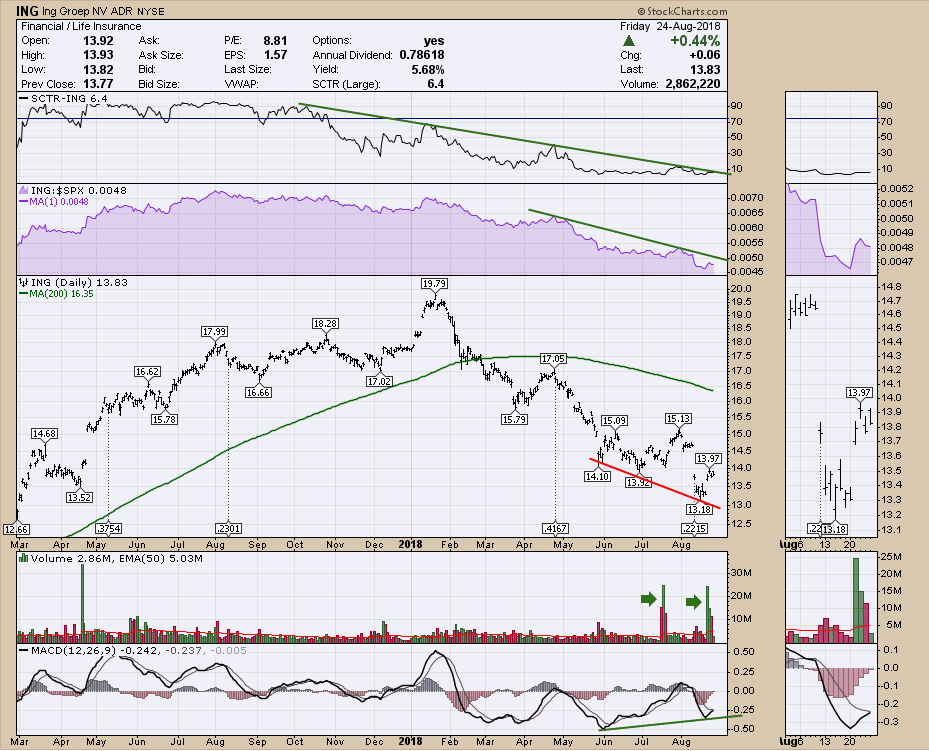
Task: Click the 17.99 high price label
Action: [214, 332]
